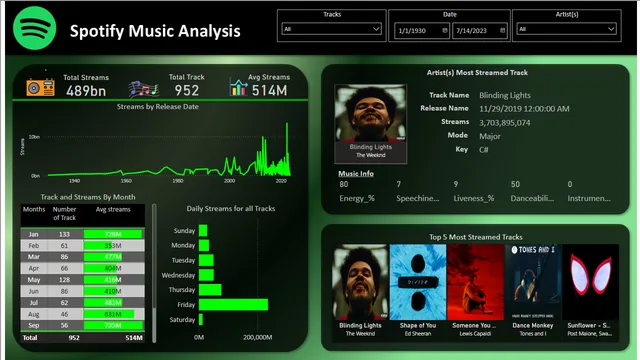Click the Total Track 952 value
Viewport: 640px width, 360px height.
[187, 90]
